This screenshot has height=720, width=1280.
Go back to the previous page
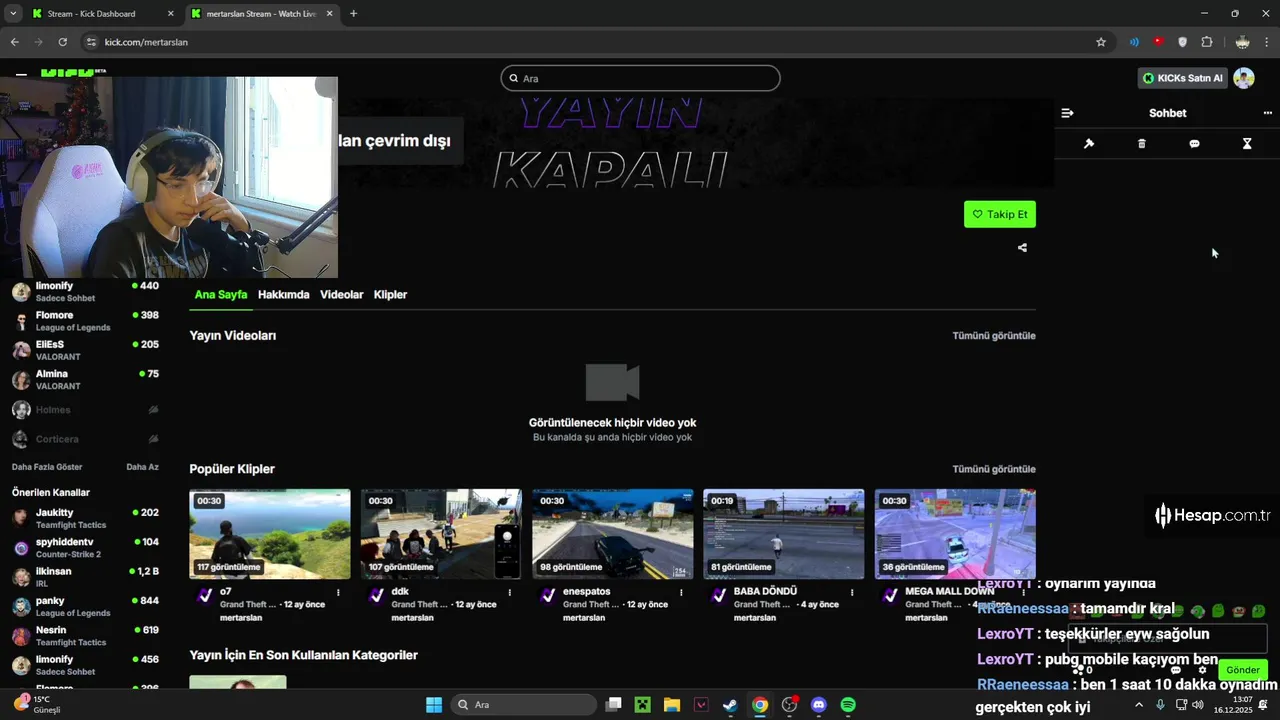point(14,42)
